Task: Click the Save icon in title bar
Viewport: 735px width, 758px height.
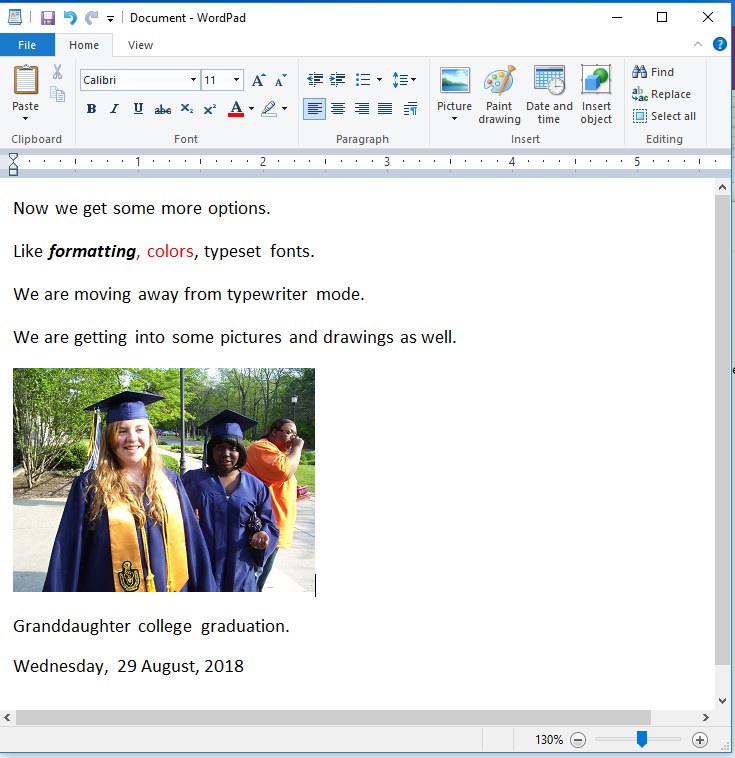Action: point(47,17)
